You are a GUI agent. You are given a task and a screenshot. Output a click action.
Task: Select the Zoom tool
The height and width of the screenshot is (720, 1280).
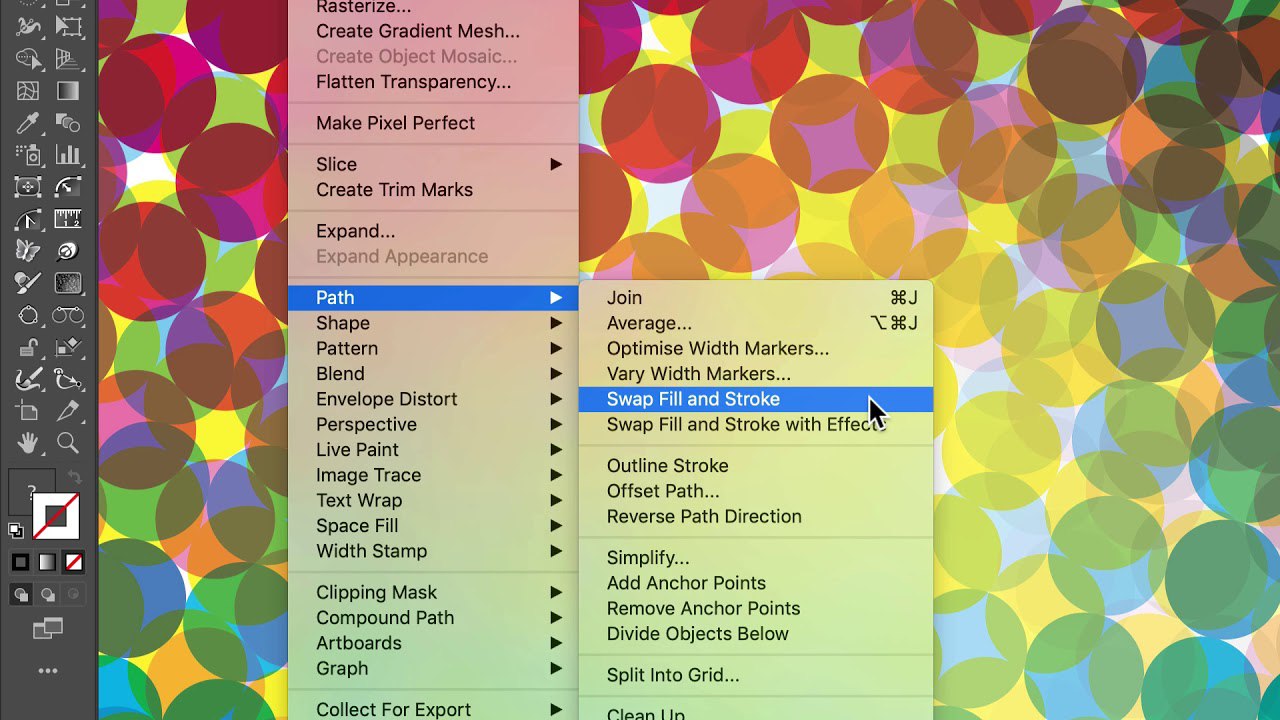click(x=68, y=443)
